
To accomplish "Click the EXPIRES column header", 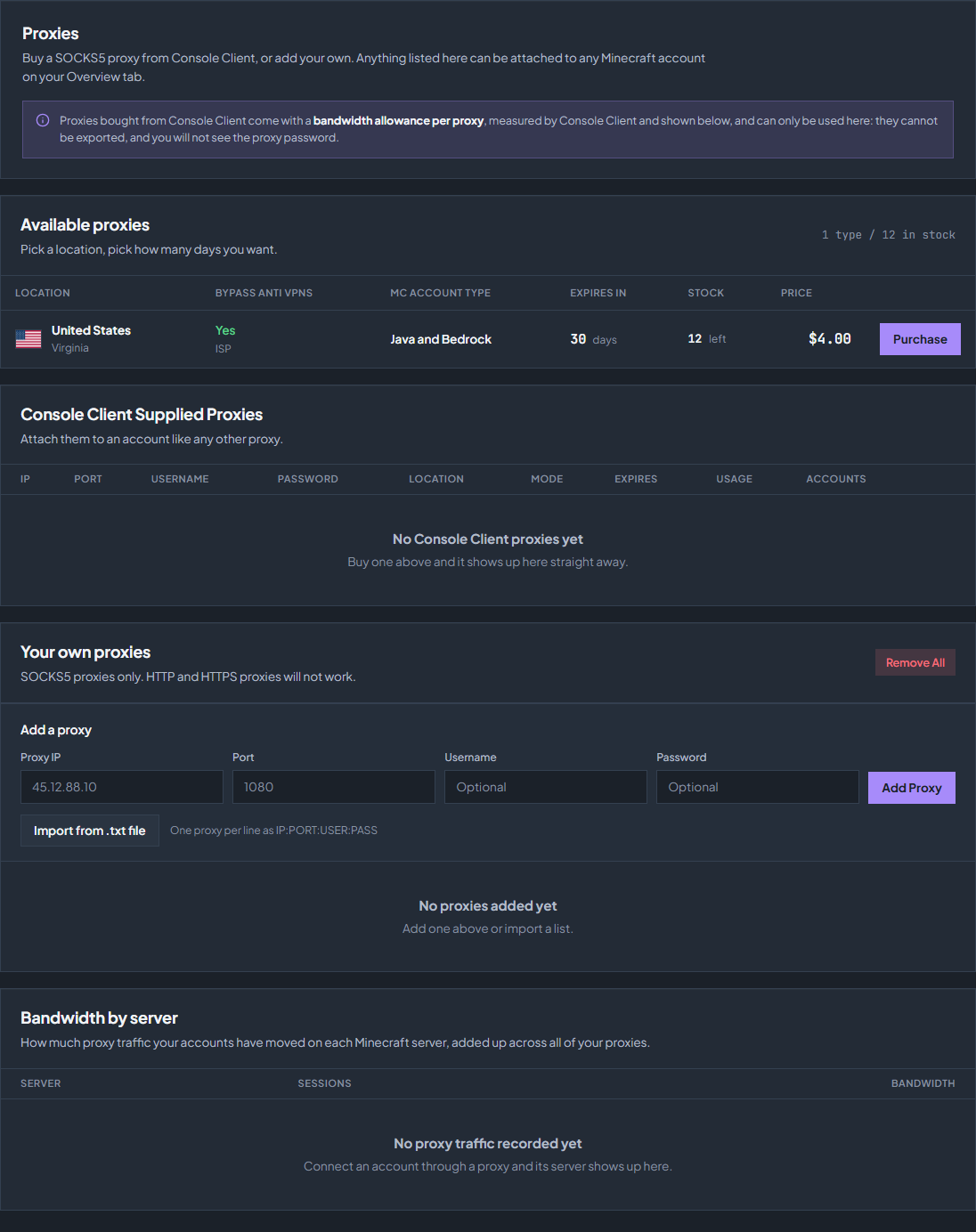I will [636, 479].
